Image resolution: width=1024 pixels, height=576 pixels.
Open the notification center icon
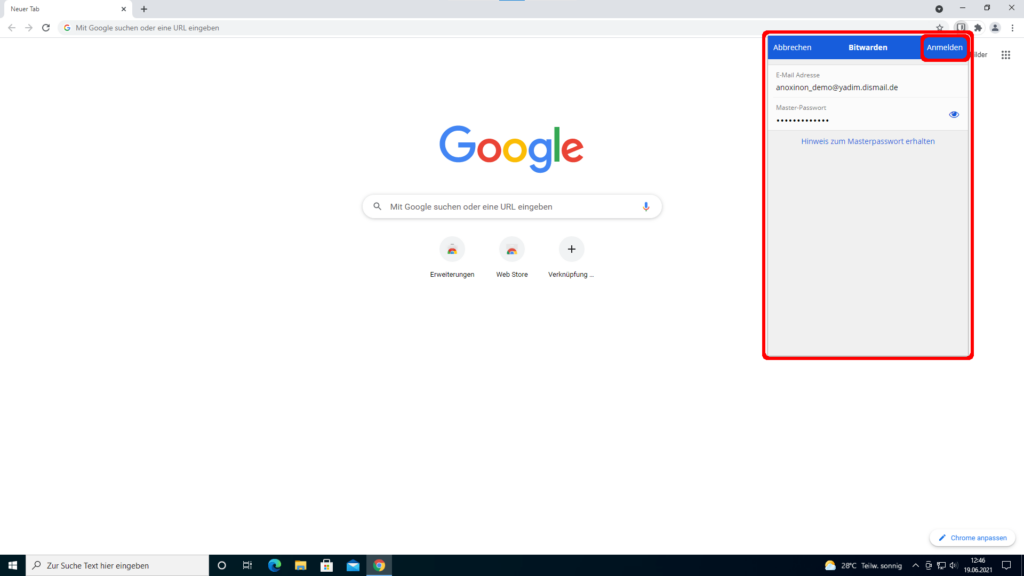tap(1006, 566)
